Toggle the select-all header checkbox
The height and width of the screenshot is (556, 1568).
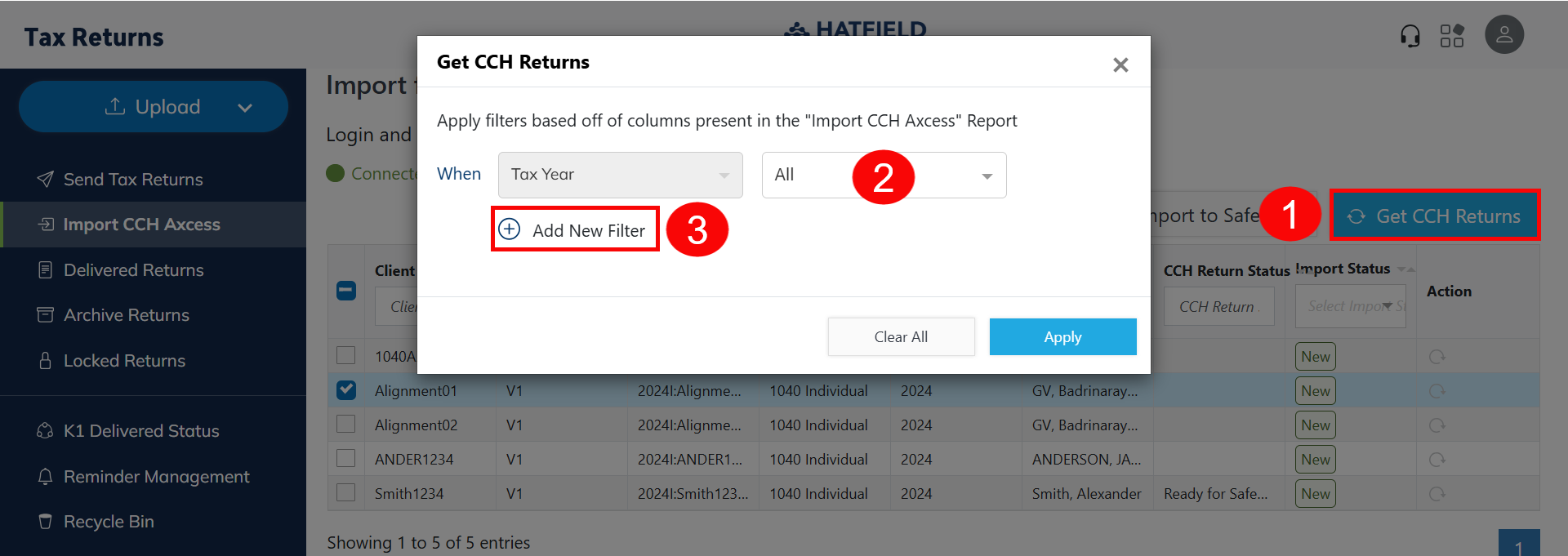pyautogui.click(x=346, y=291)
